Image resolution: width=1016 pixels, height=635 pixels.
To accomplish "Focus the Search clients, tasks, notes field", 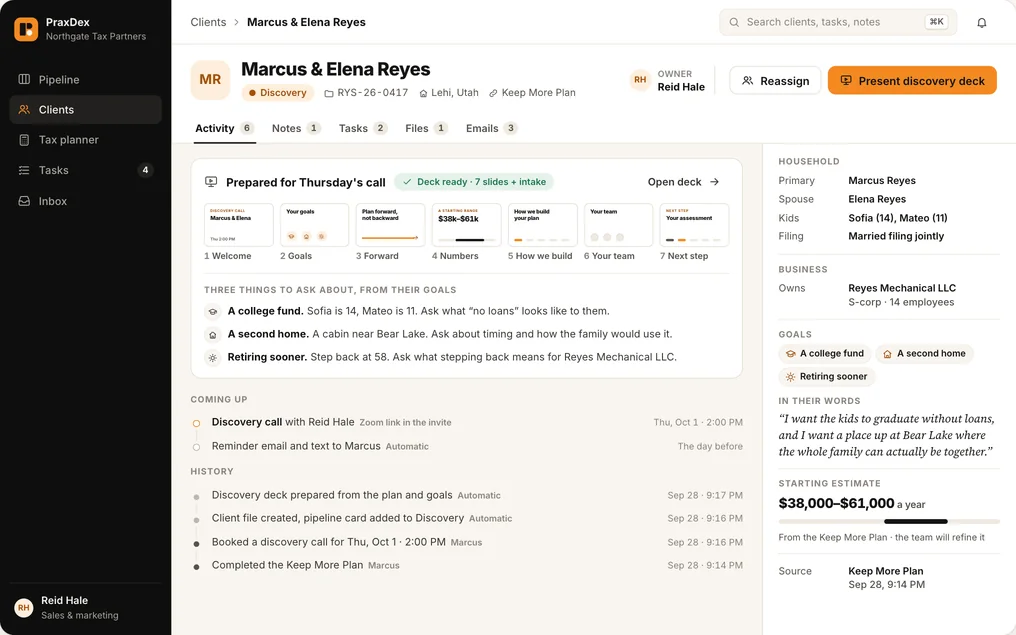I will [838, 22].
